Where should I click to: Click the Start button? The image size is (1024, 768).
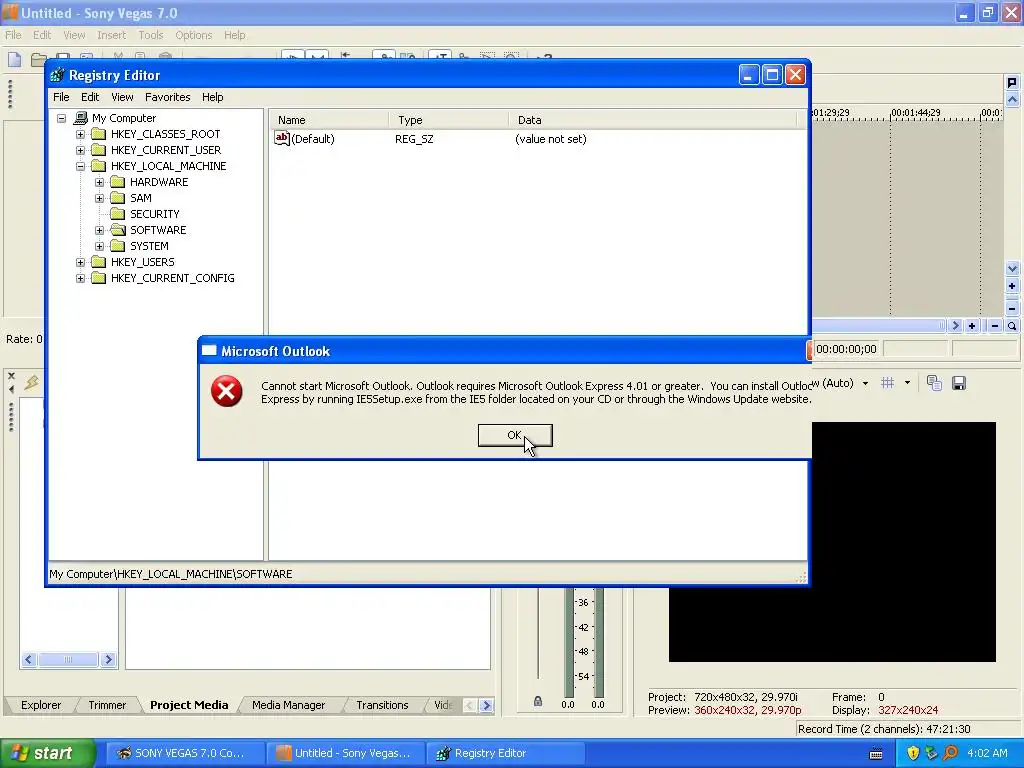coord(48,753)
